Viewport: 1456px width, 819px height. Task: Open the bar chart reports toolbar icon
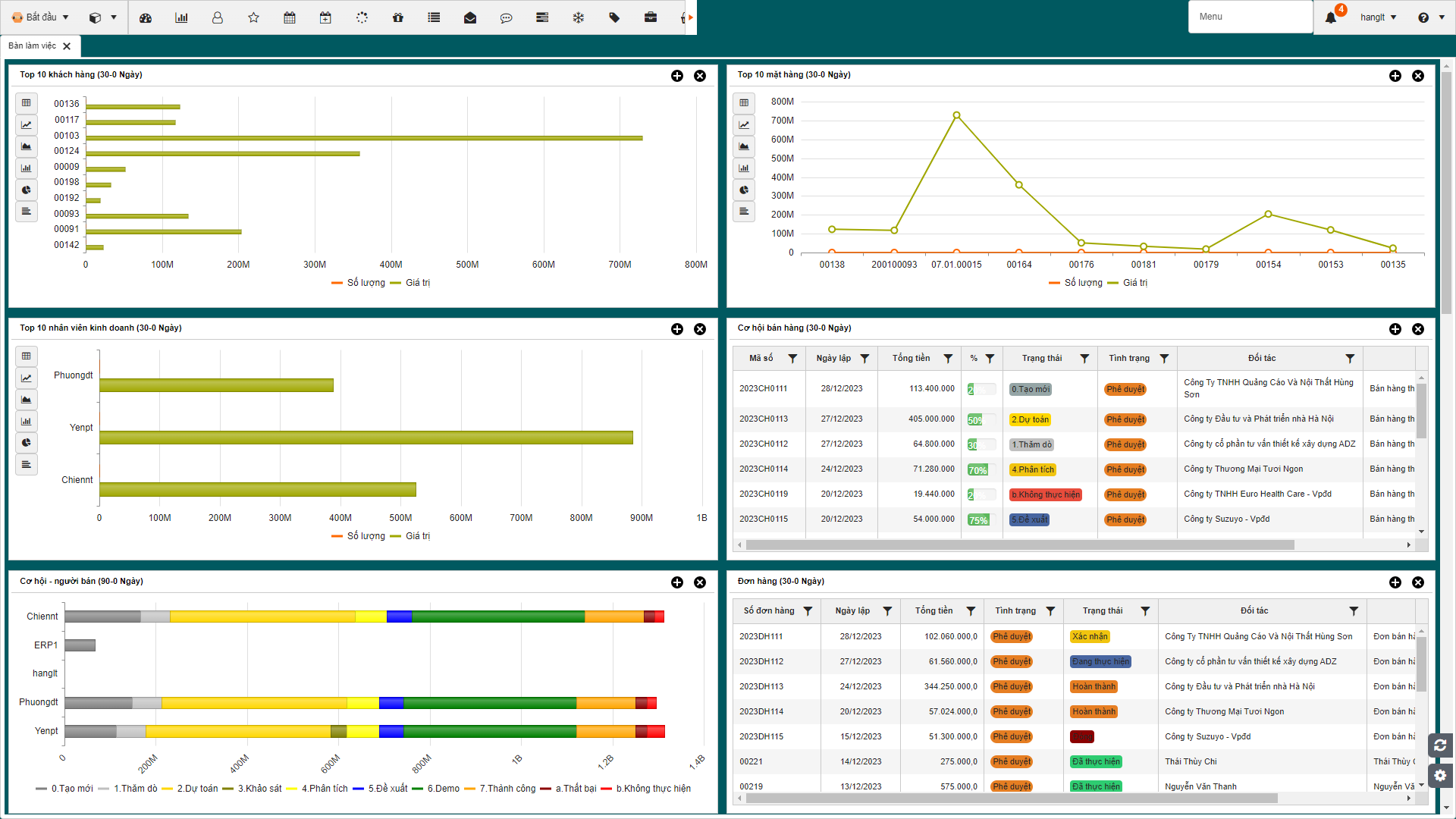point(181,17)
